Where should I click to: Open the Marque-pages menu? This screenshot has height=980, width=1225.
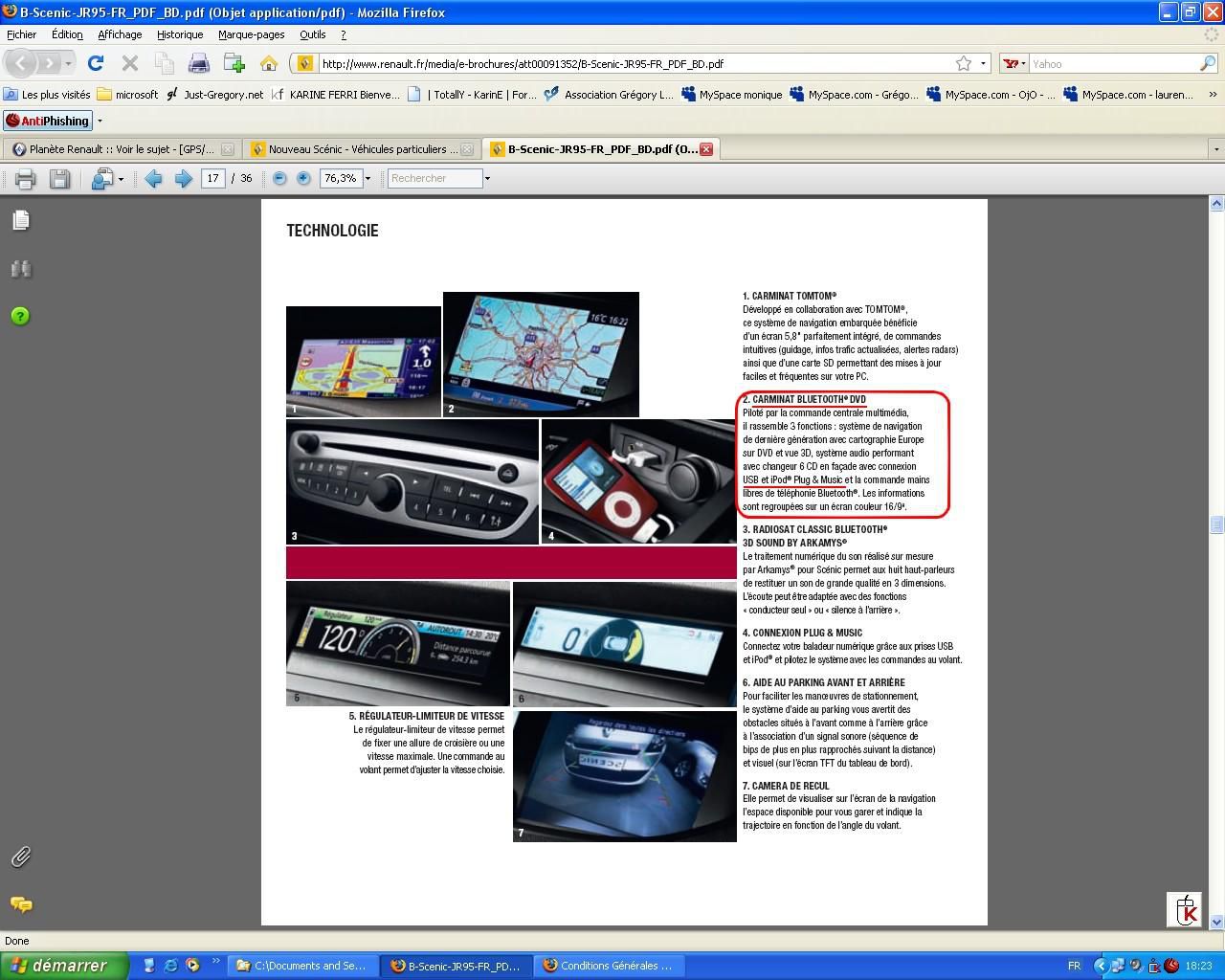pyautogui.click(x=251, y=34)
